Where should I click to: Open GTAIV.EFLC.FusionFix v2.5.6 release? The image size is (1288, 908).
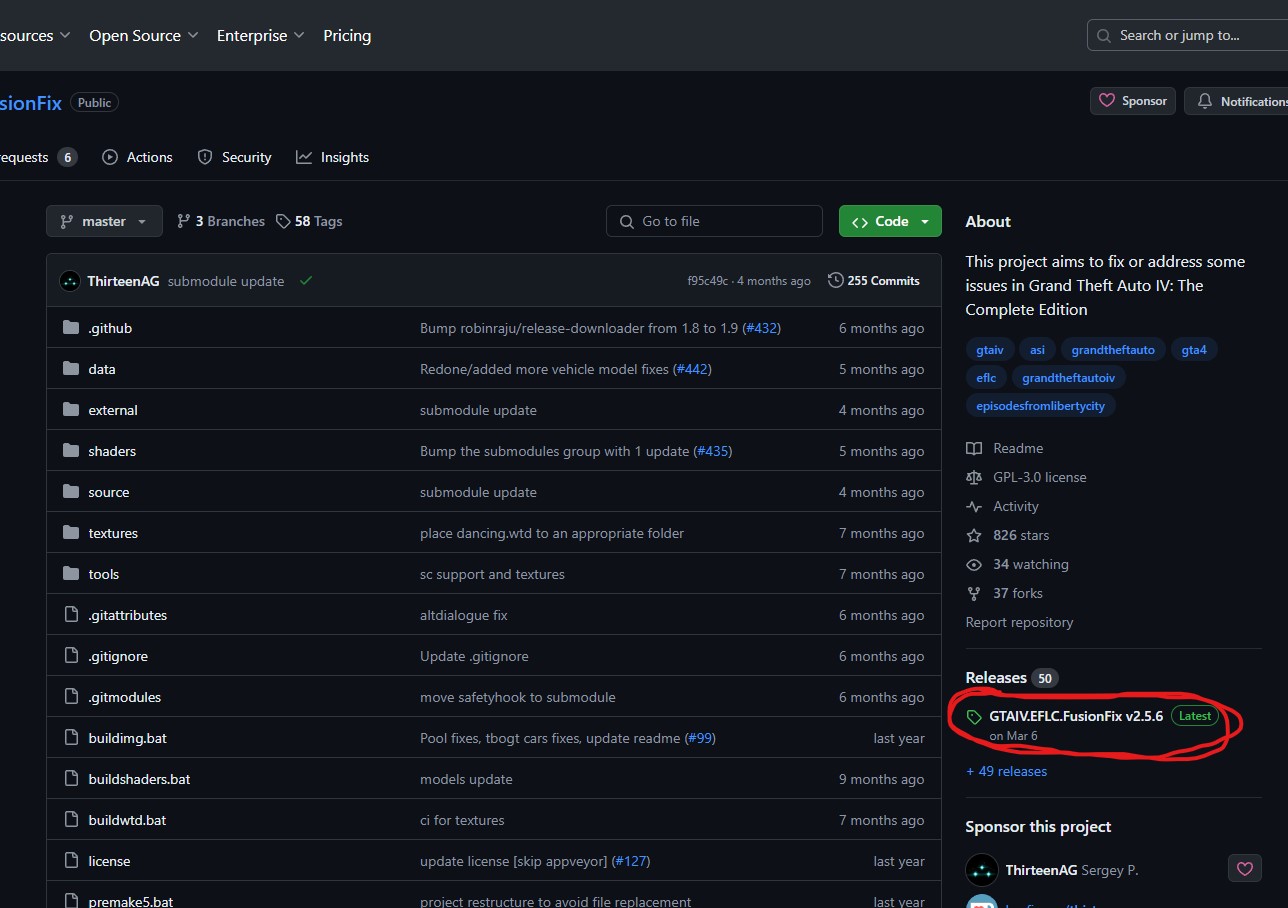[1076, 716]
